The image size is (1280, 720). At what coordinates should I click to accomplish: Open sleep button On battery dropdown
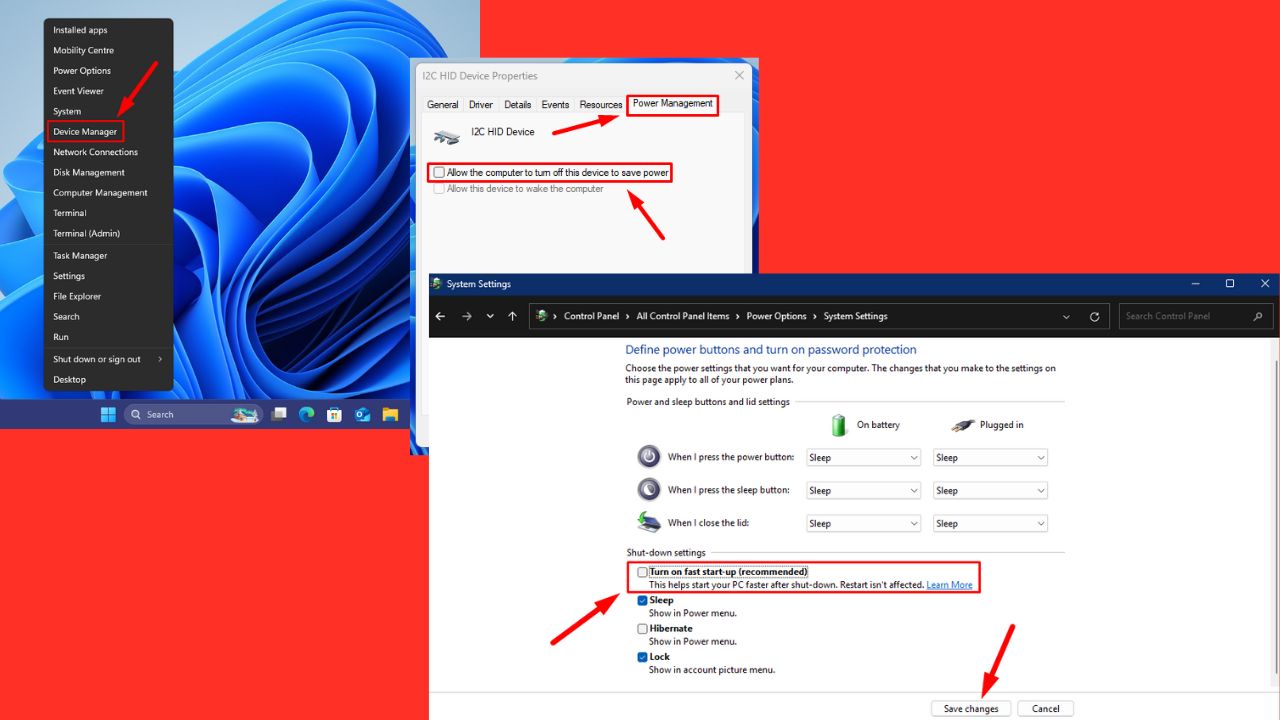[864, 491]
